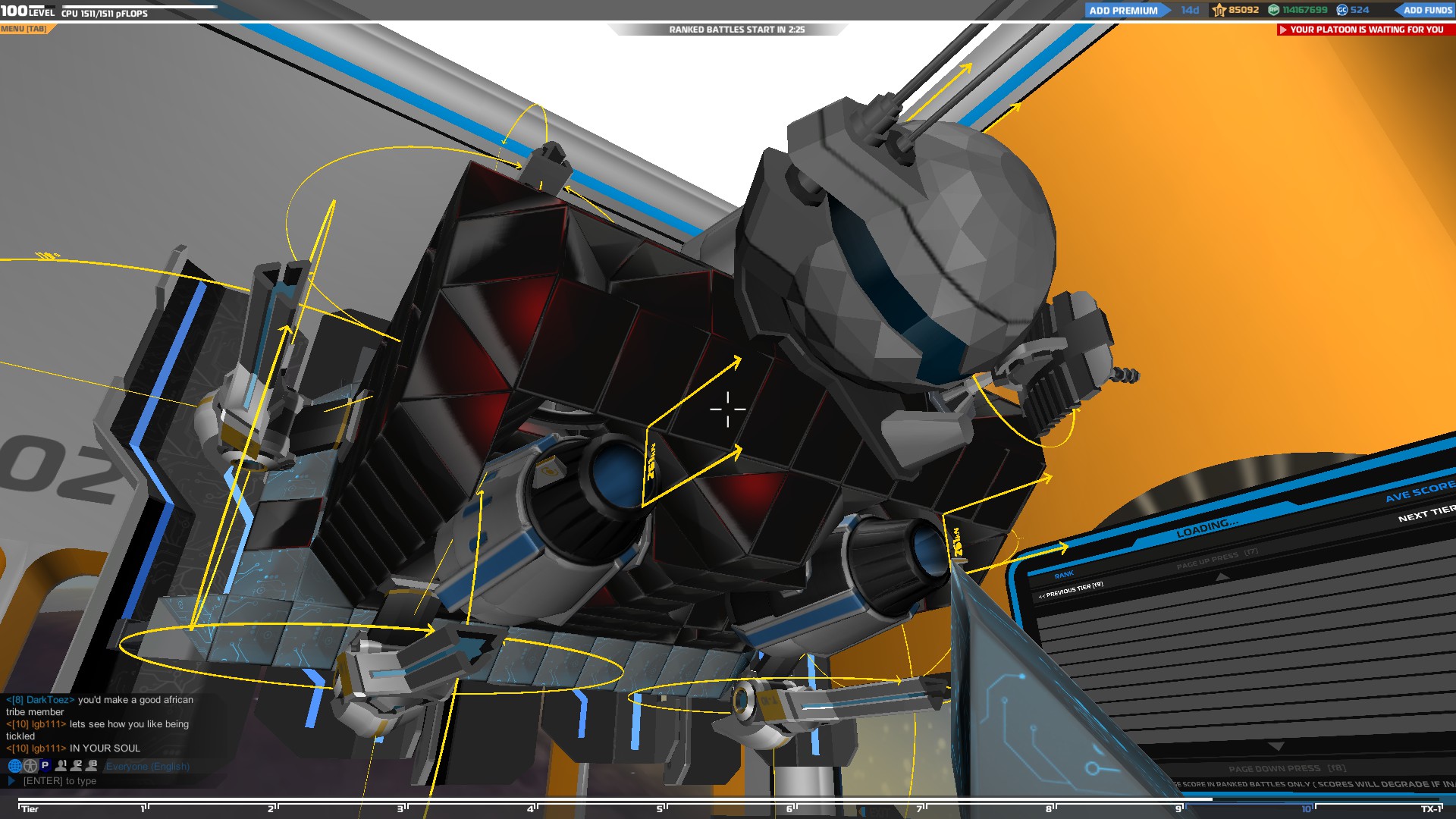The width and height of the screenshot is (1456, 819).
Task: Open the 'Your platoon is waiting for you' notice
Action: tap(1366, 30)
